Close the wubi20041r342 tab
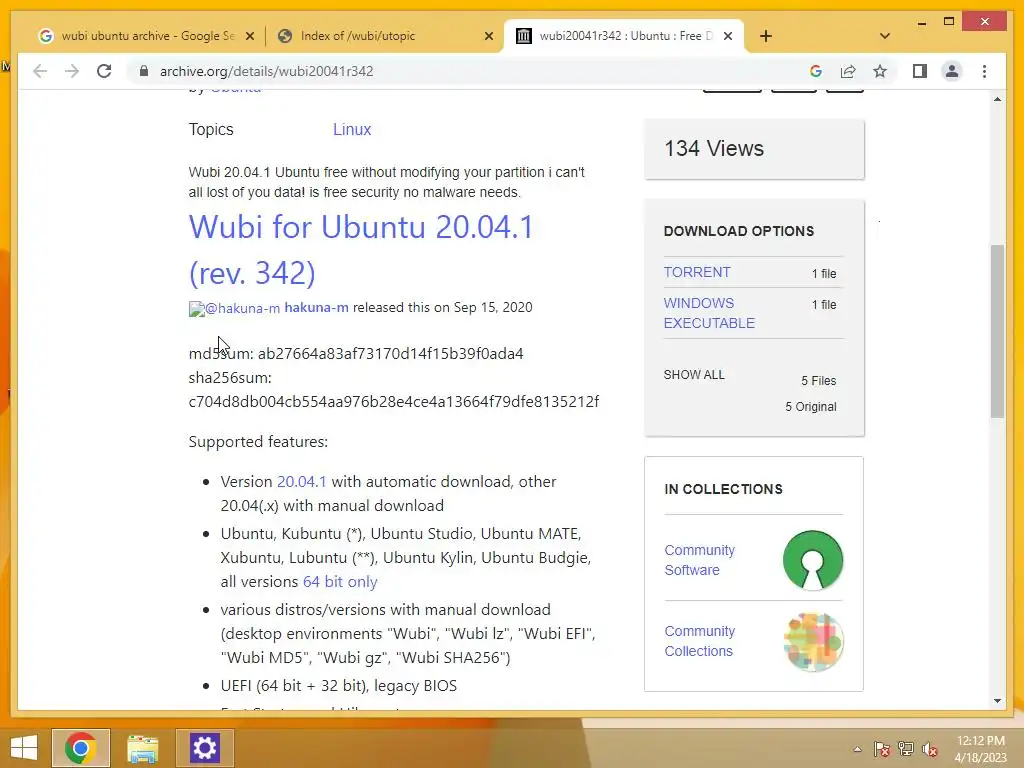This screenshot has width=1024, height=768. point(728,36)
